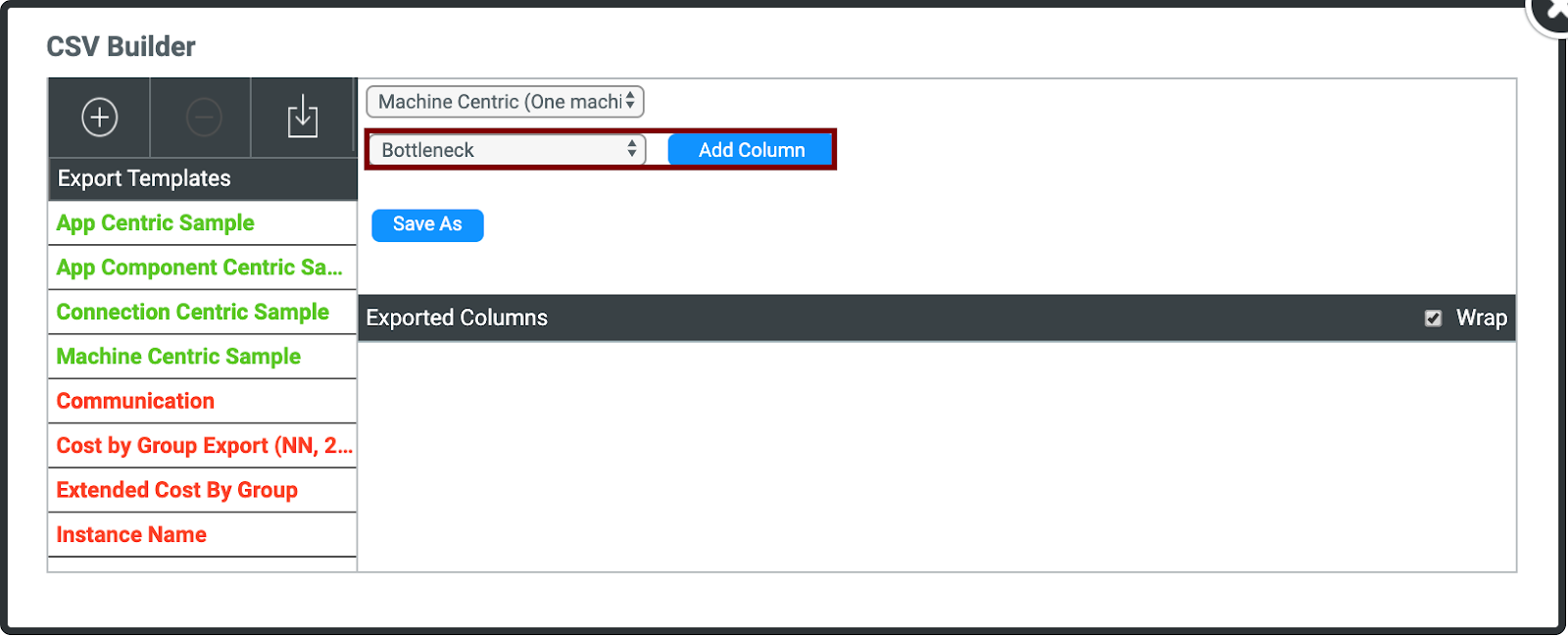The width and height of the screenshot is (1568, 637).
Task: Open Machine Centric Sample template
Action: 178,357
